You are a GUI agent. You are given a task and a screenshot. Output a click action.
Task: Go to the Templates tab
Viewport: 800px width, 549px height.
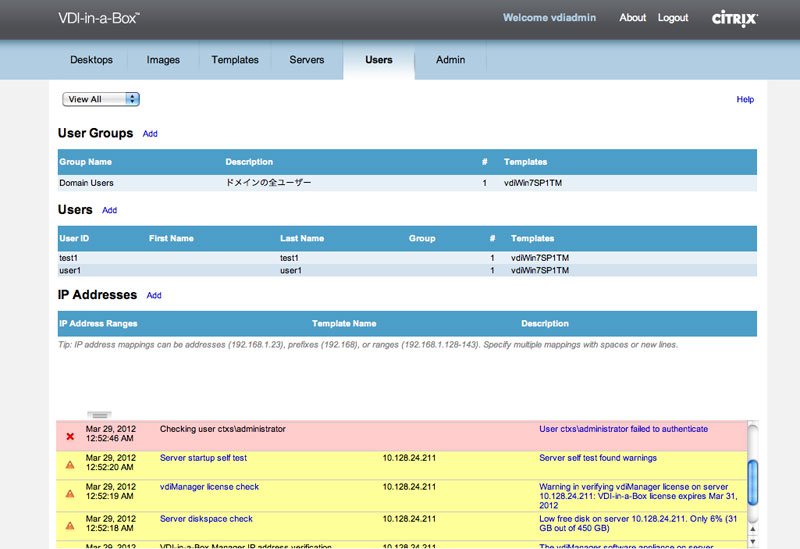tap(235, 60)
